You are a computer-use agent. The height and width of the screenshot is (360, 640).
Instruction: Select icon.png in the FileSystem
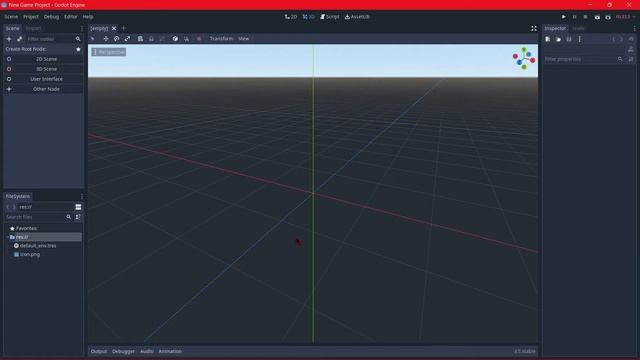pos(30,254)
